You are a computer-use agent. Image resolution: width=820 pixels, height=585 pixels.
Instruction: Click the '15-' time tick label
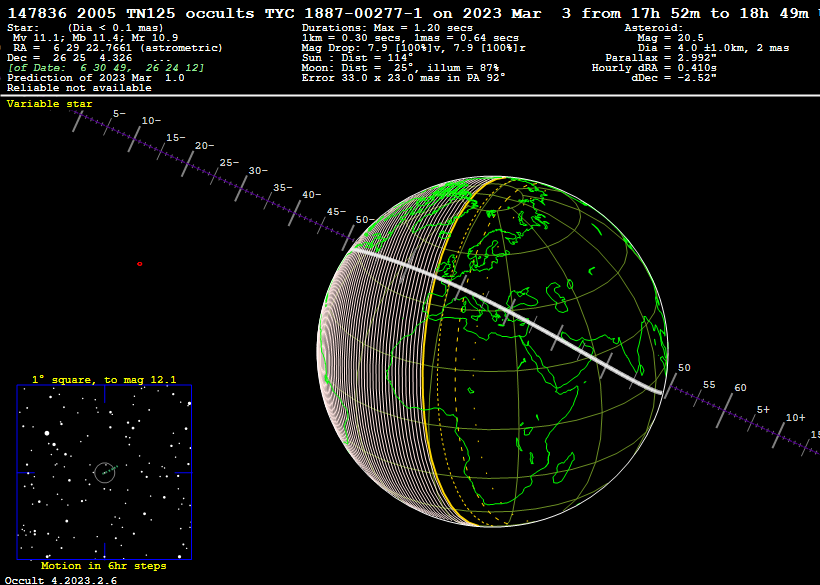(176, 137)
